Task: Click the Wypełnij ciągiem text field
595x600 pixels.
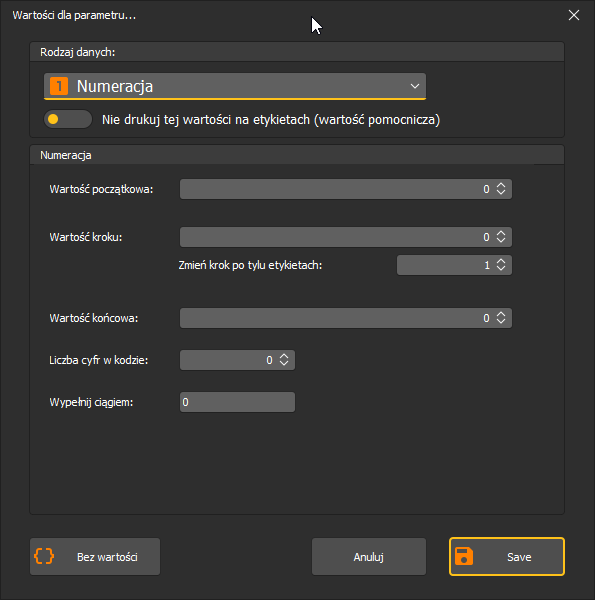Action: point(237,402)
